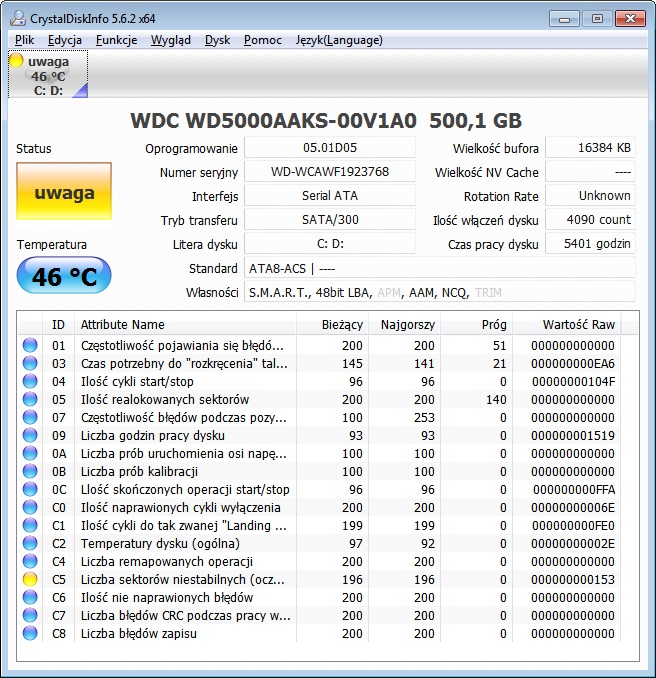This screenshot has width=656, height=678.
Task: Click the Własności features field
Action: (440, 292)
